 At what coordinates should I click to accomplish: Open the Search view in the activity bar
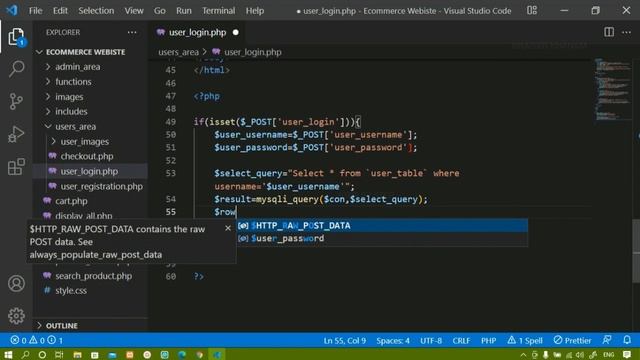click(x=16, y=69)
